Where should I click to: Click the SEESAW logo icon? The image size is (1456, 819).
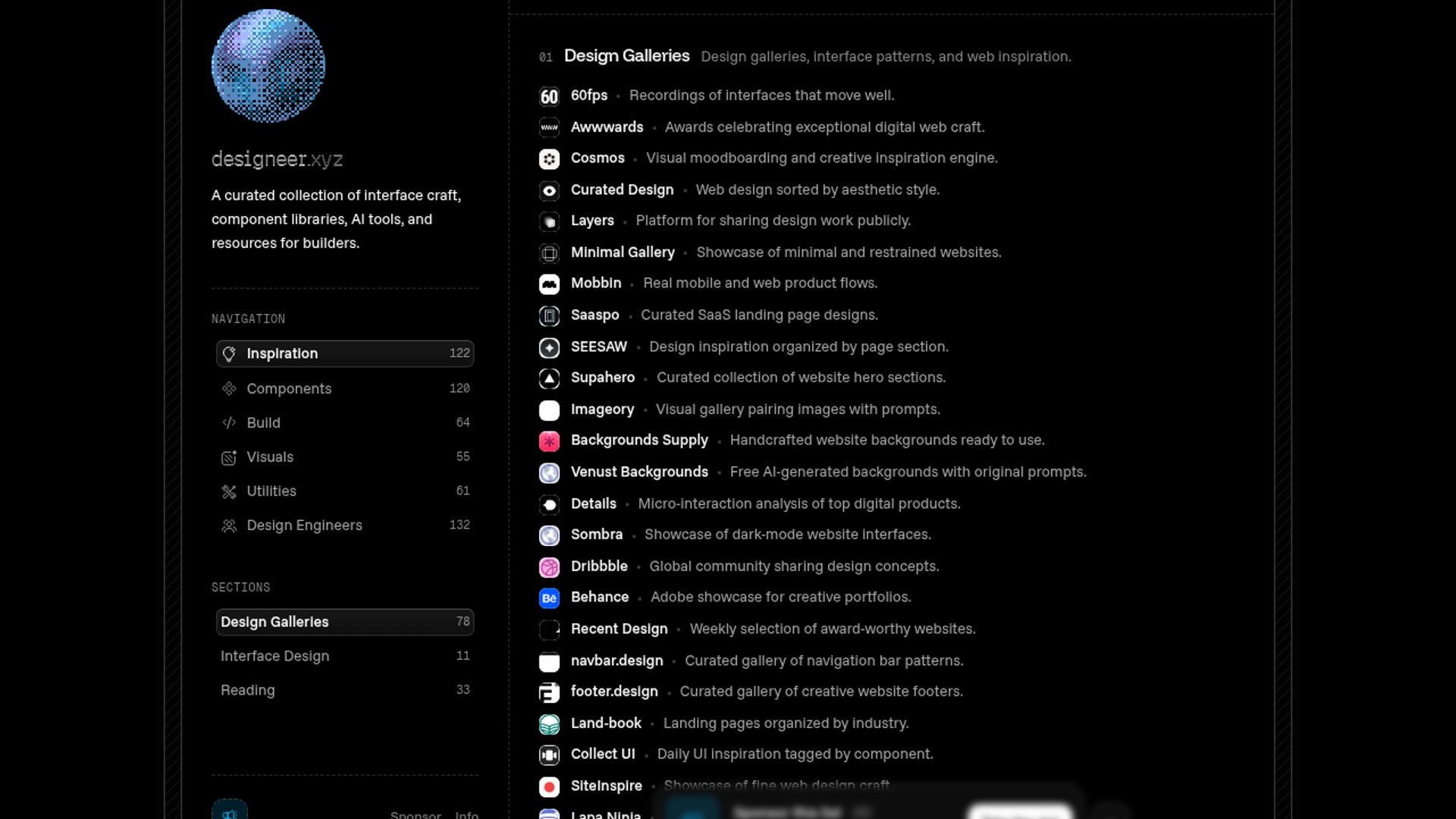[549, 347]
